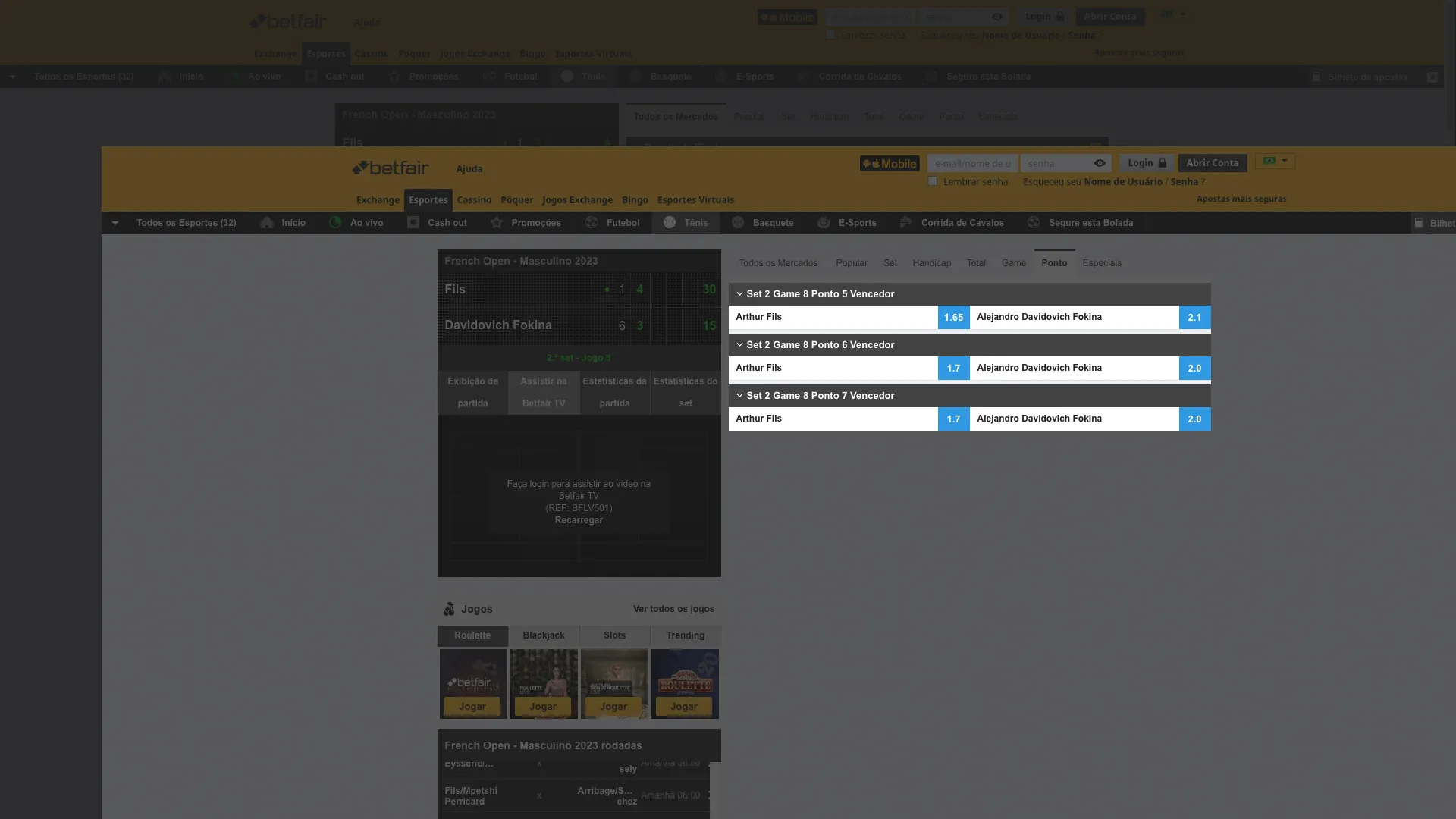Collapse Set 2 Game 8 Ponto 7 Vencedor

(x=739, y=396)
